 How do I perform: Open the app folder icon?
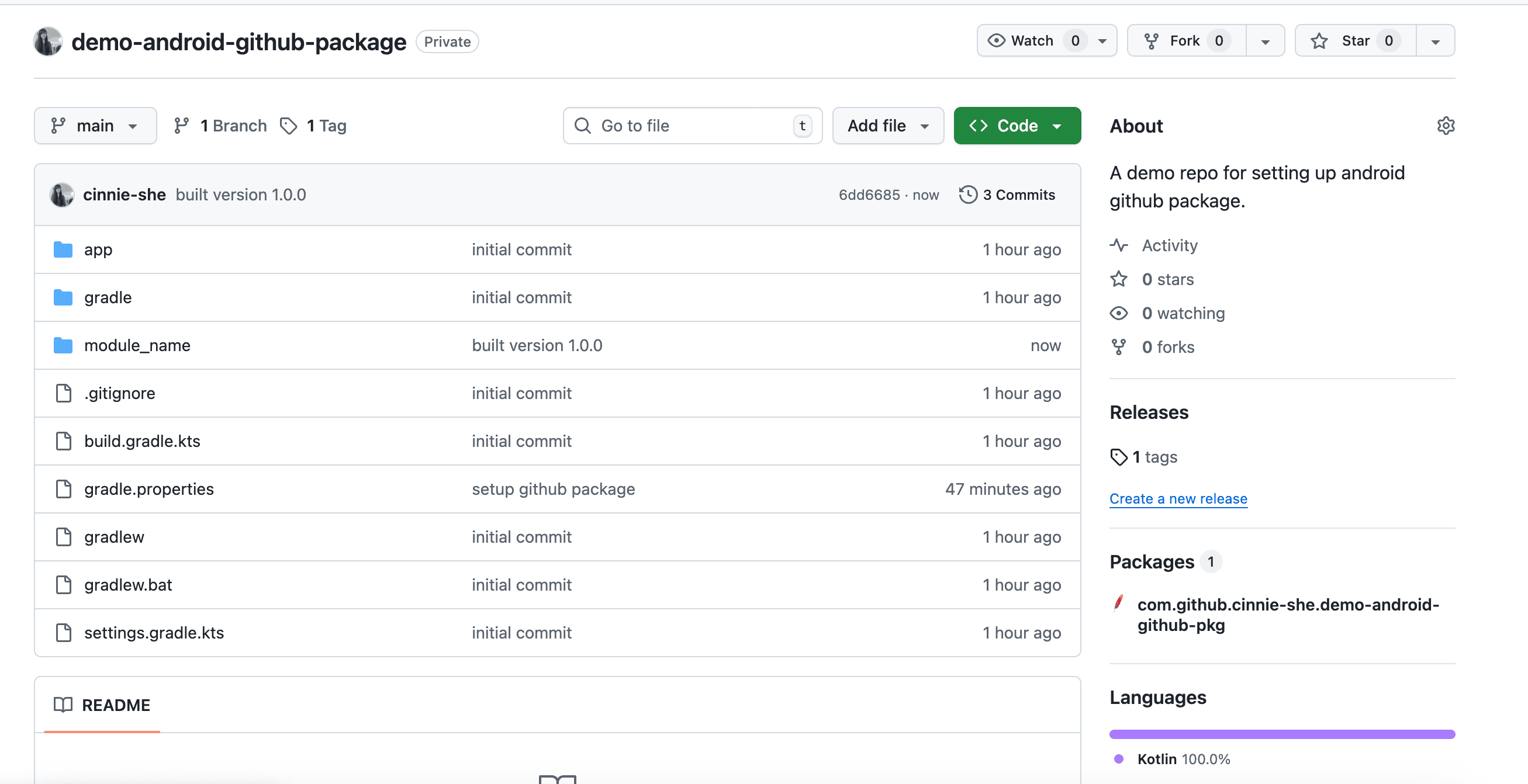pyautogui.click(x=63, y=249)
